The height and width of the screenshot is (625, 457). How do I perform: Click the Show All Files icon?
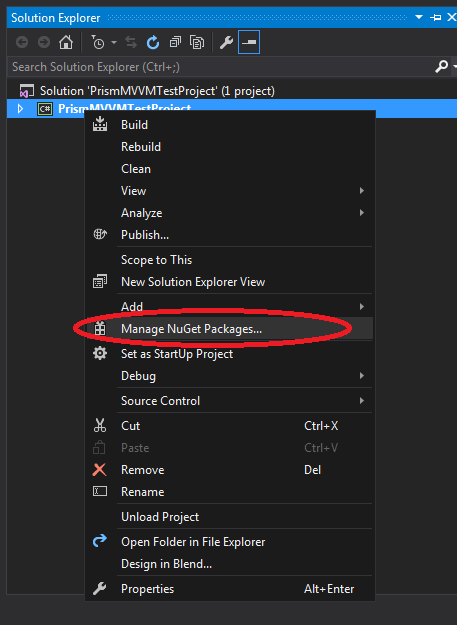point(197,42)
